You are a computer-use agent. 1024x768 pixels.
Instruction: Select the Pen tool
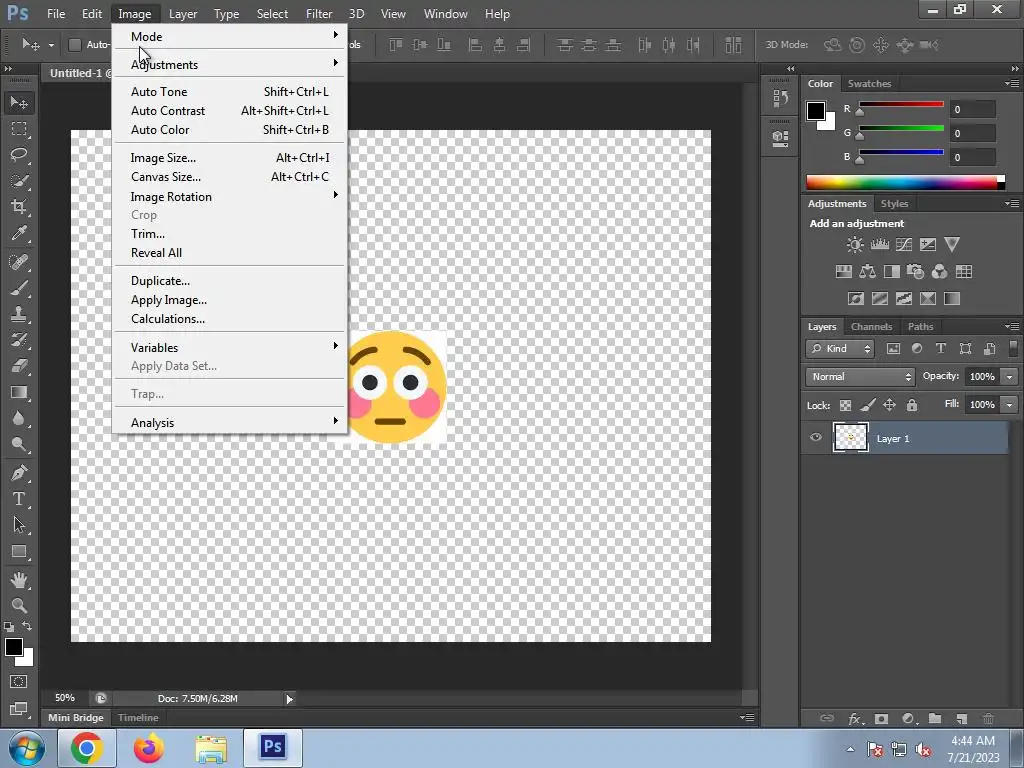click(19, 473)
